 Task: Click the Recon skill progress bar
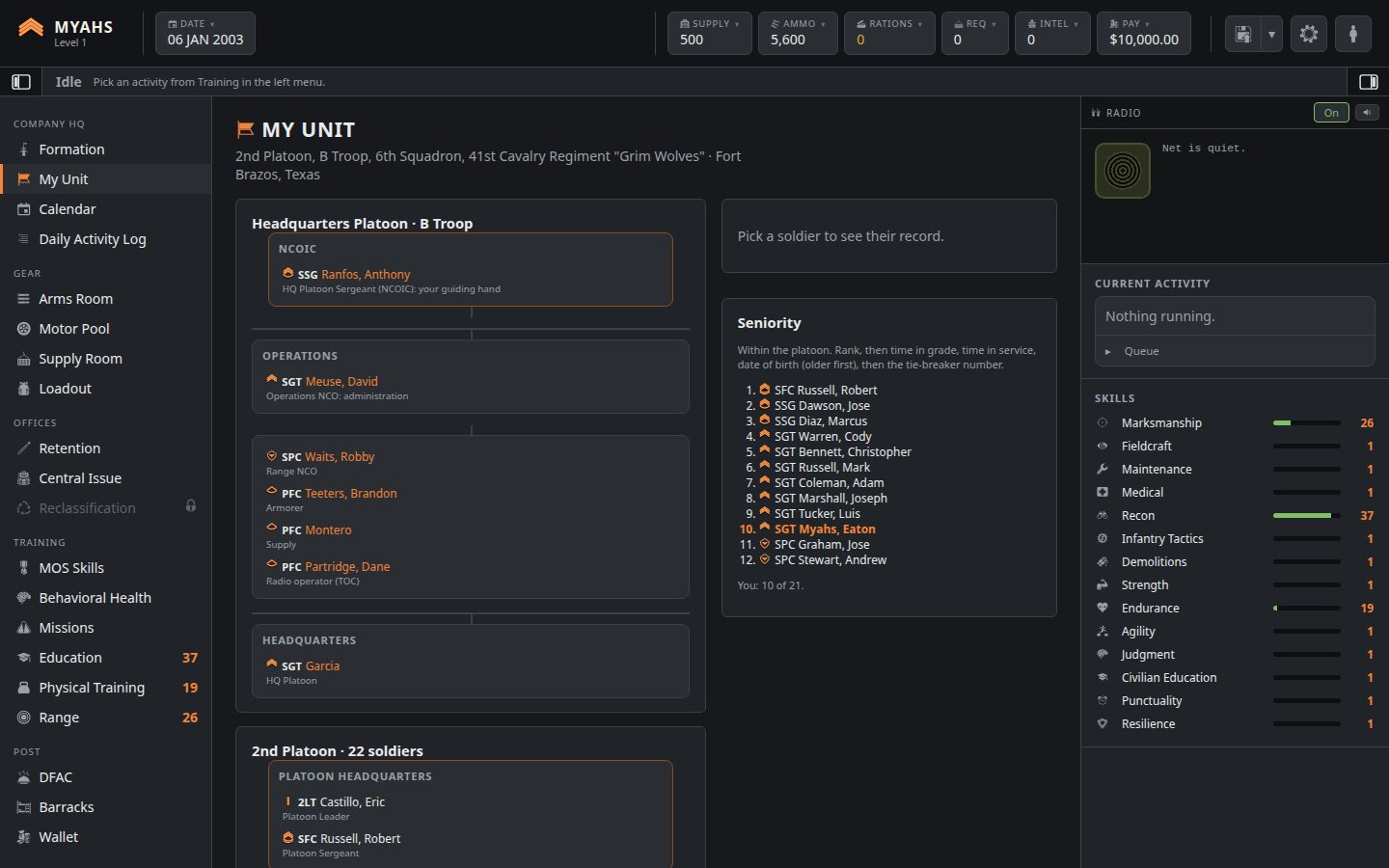click(x=1307, y=516)
